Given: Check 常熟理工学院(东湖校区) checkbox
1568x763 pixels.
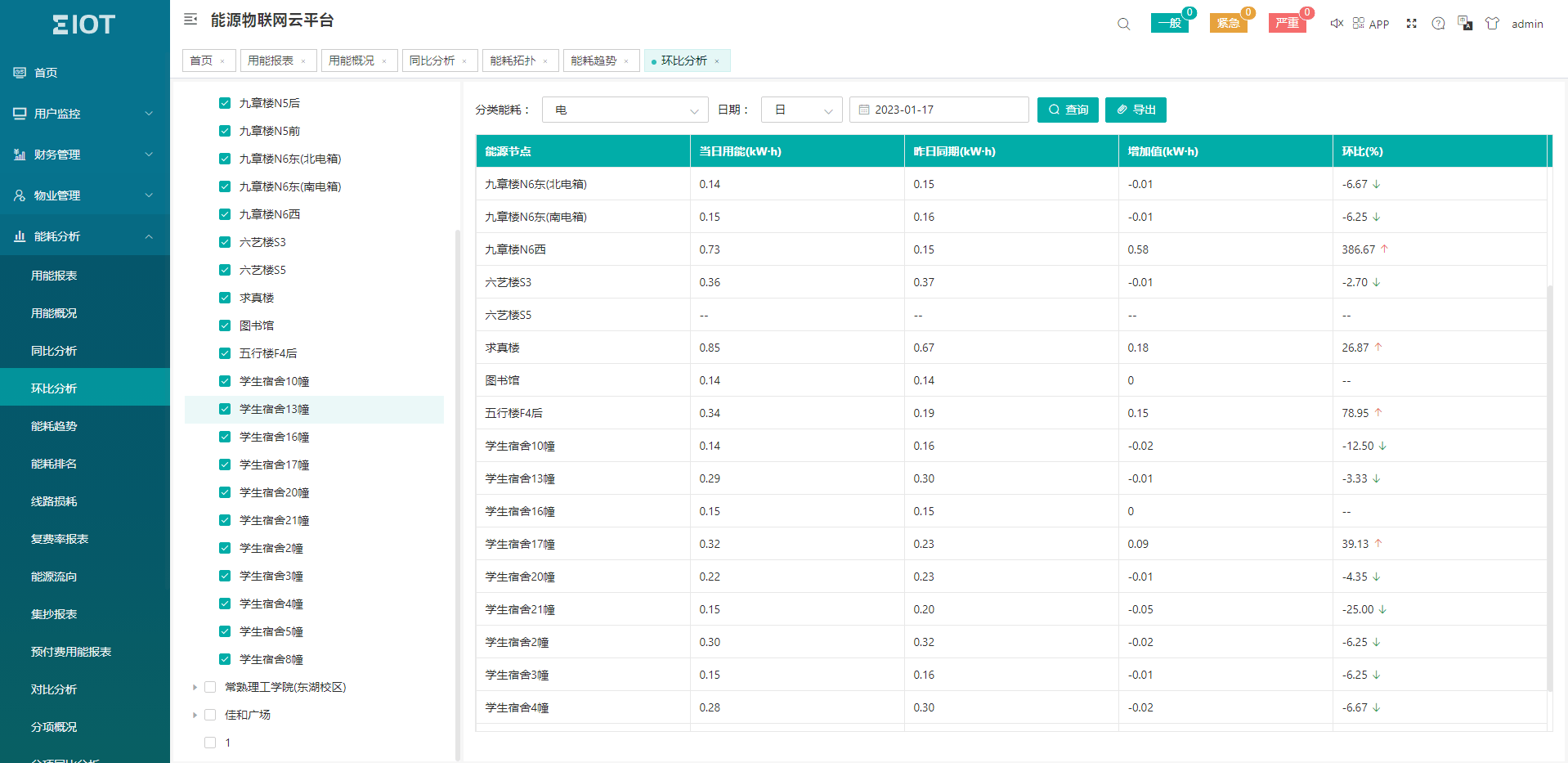Looking at the screenshot, I should coord(210,687).
